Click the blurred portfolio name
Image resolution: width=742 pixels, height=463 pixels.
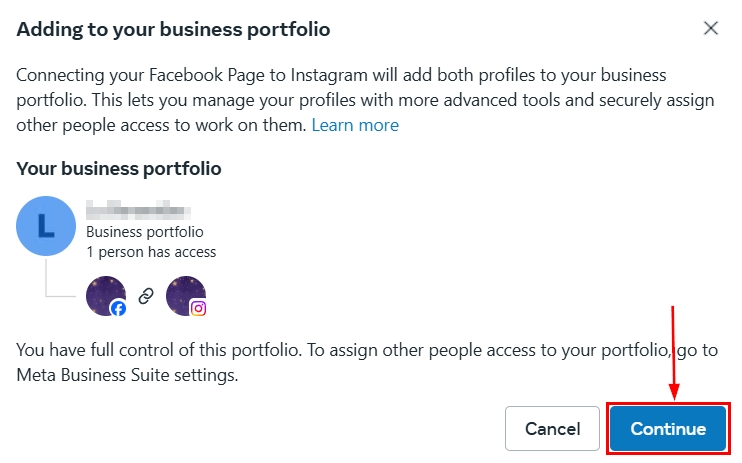[137, 211]
